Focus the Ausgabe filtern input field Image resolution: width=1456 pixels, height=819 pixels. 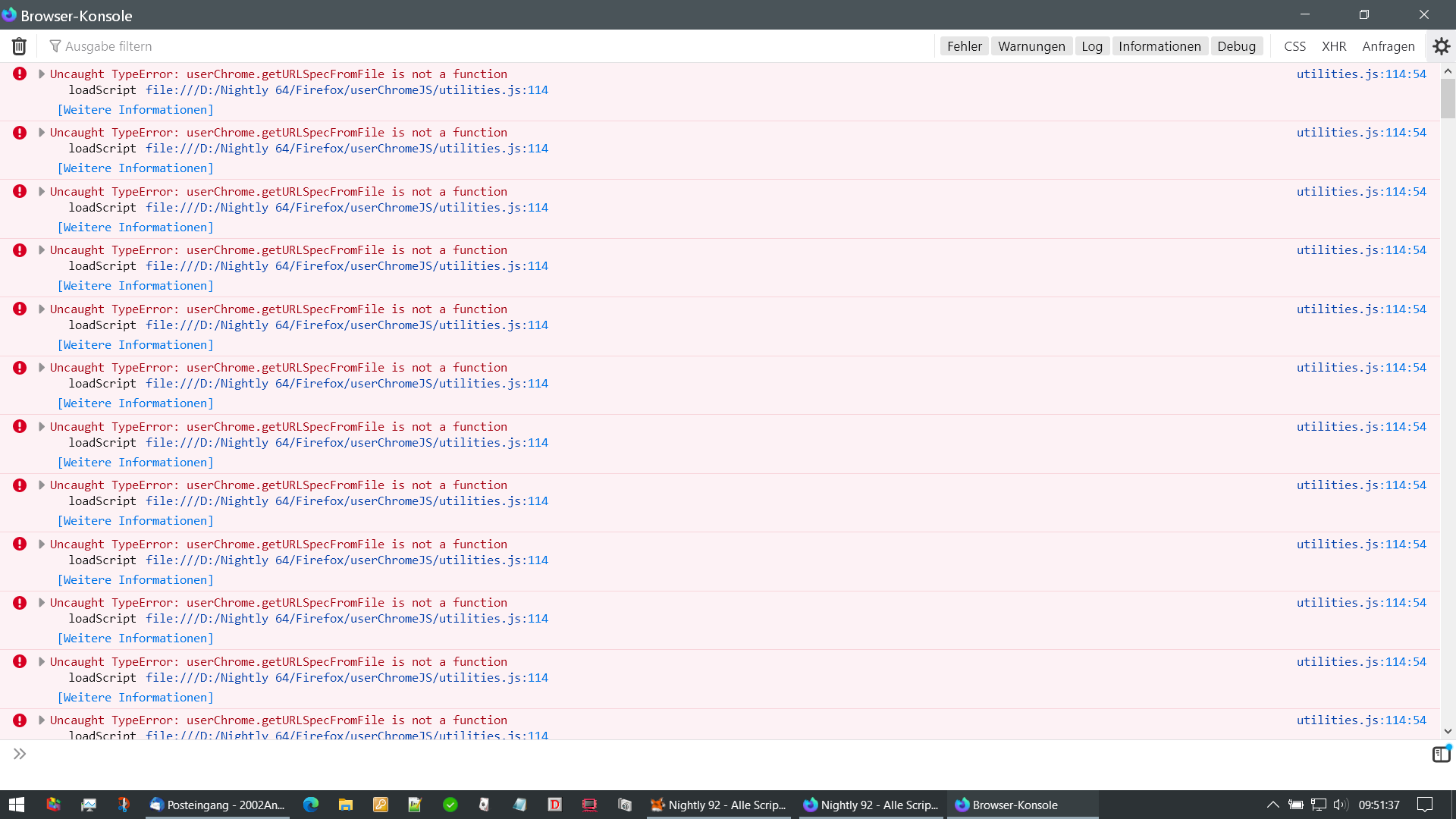tap(455, 46)
